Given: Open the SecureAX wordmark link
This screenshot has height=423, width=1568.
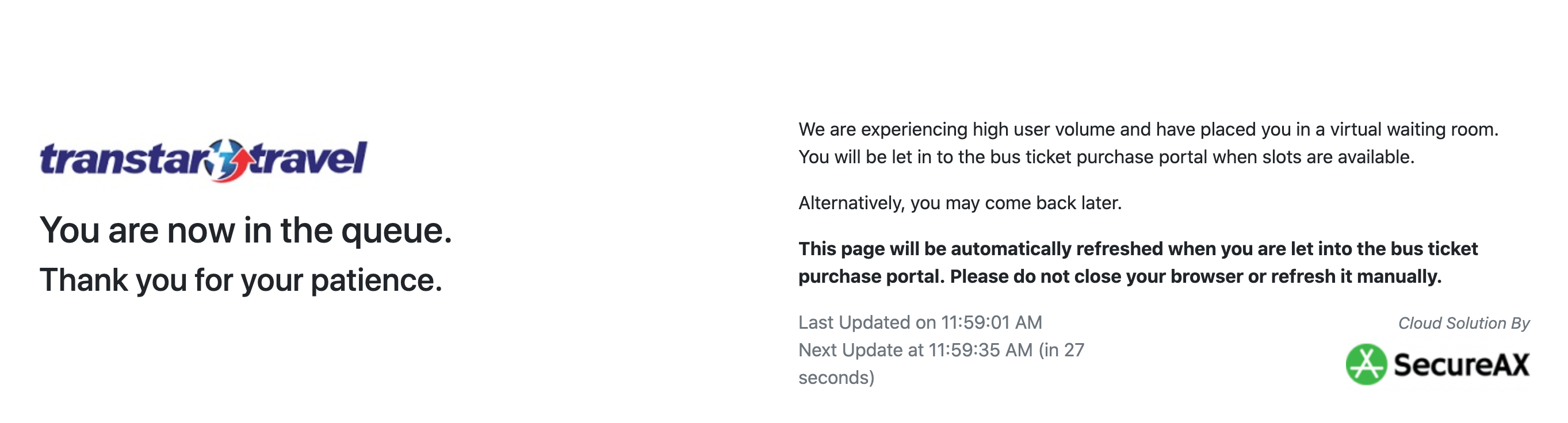Looking at the screenshot, I should pyautogui.click(x=1461, y=364).
